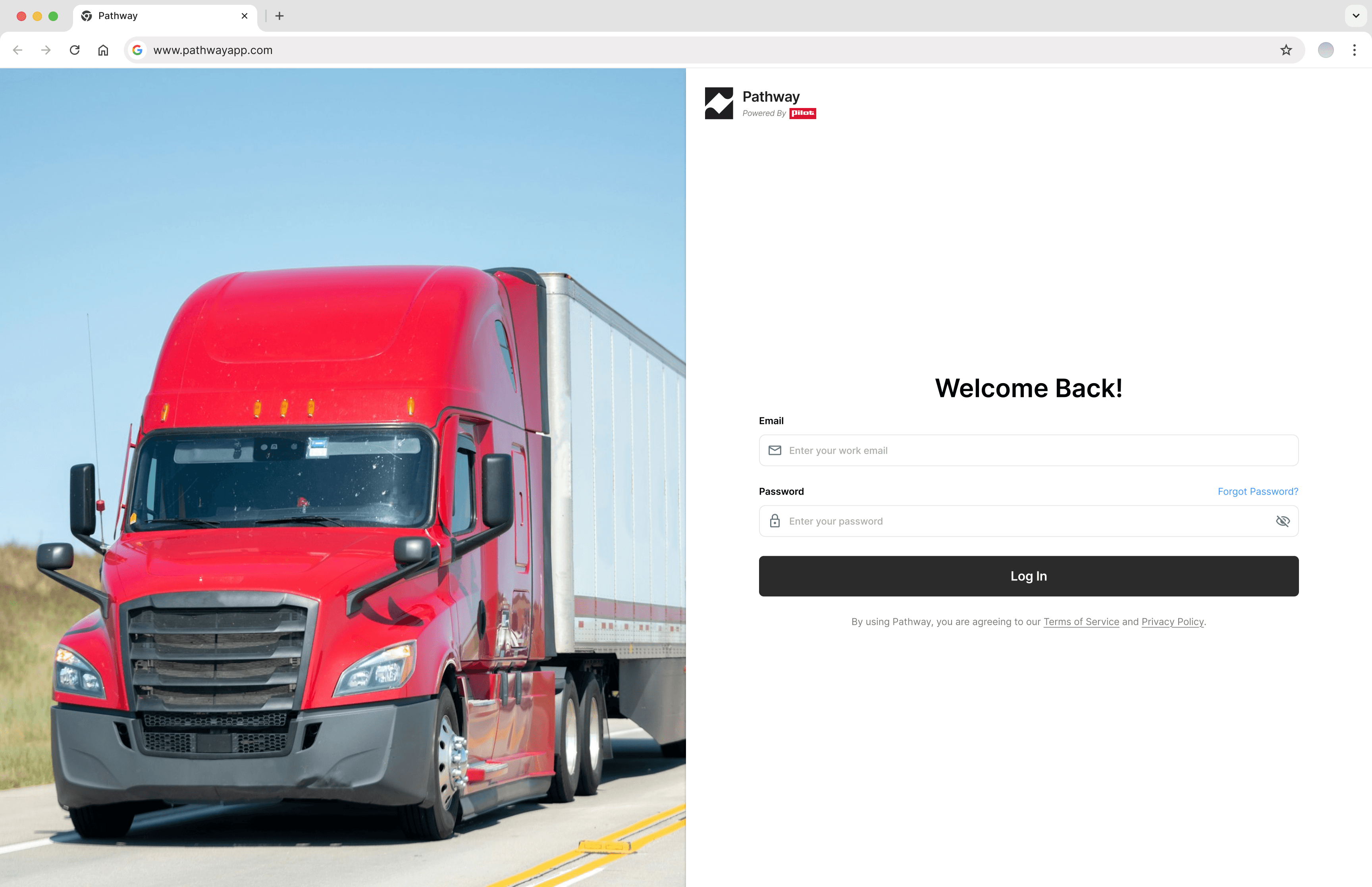
Task: Focus the work email input field
Action: pyautogui.click(x=1028, y=450)
